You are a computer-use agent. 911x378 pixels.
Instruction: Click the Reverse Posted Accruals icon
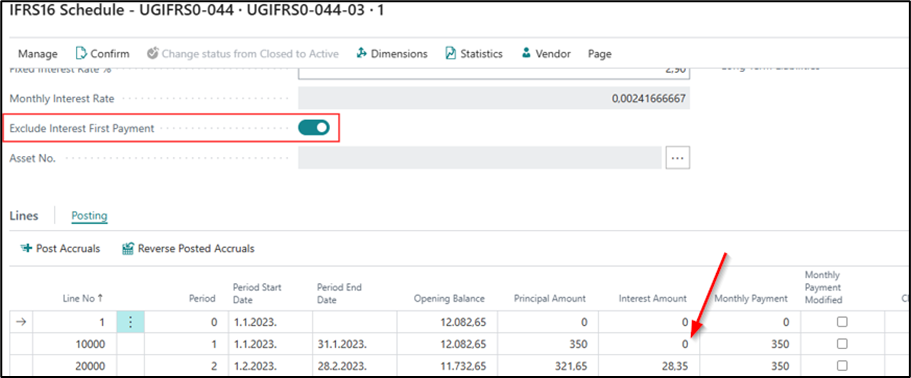[x=128, y=249]
